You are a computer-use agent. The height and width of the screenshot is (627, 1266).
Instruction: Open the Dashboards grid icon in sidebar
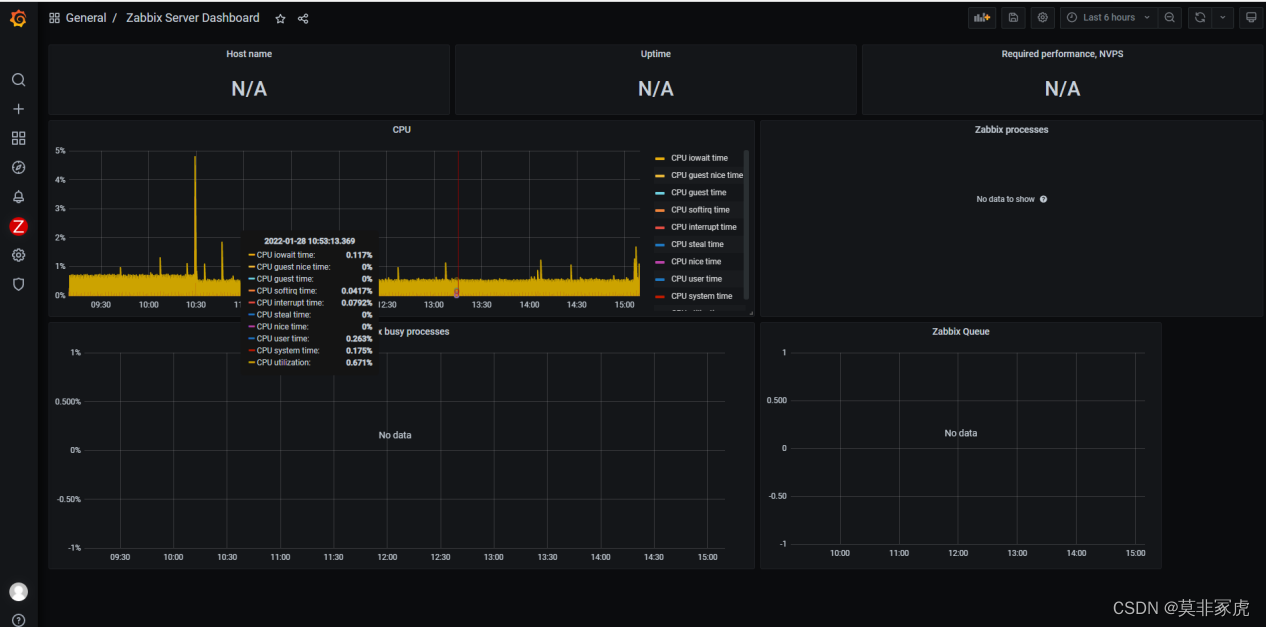coord(18,138)
